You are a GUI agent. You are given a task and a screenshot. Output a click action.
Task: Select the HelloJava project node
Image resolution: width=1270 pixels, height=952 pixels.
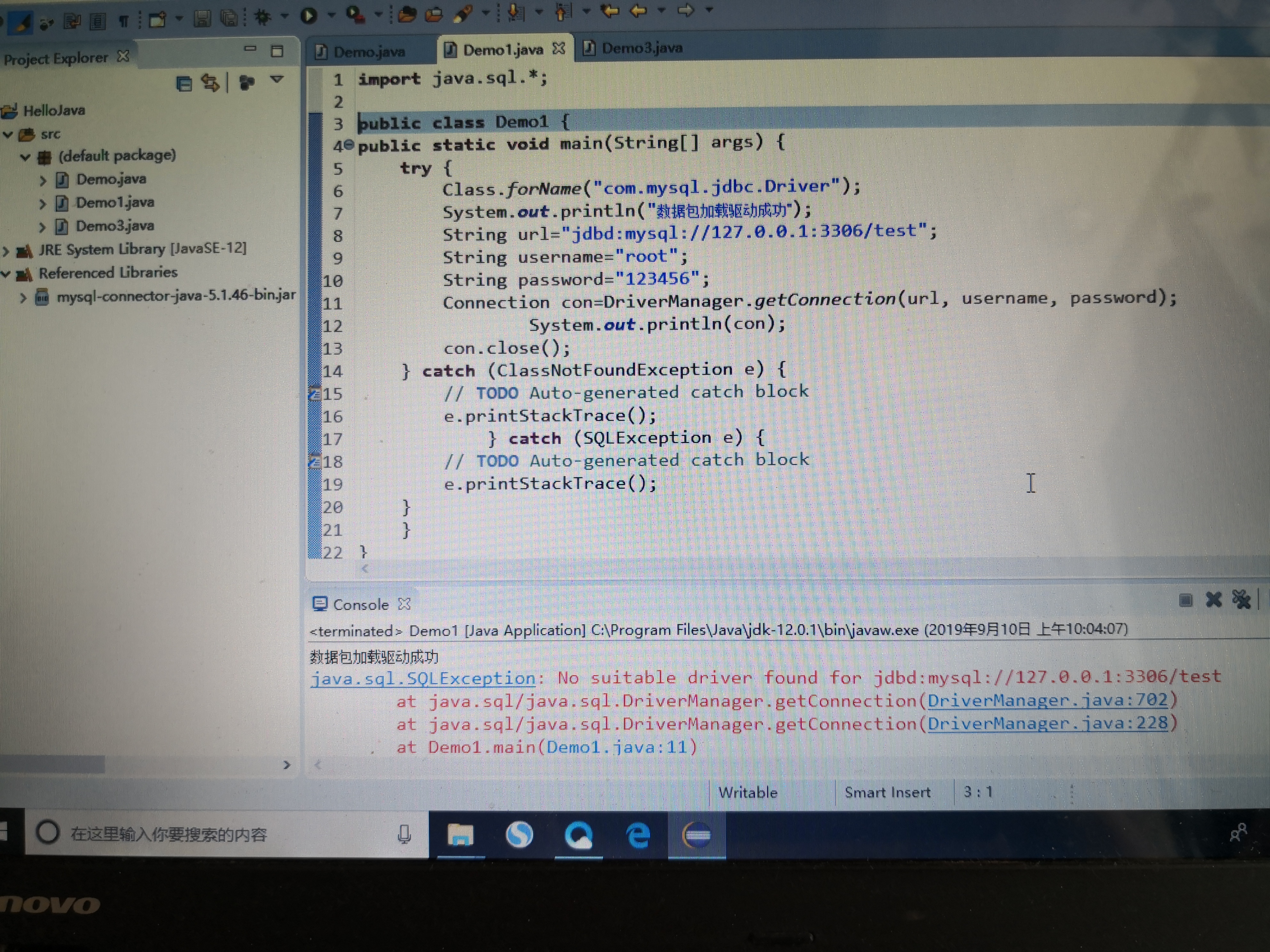point(44,110)
